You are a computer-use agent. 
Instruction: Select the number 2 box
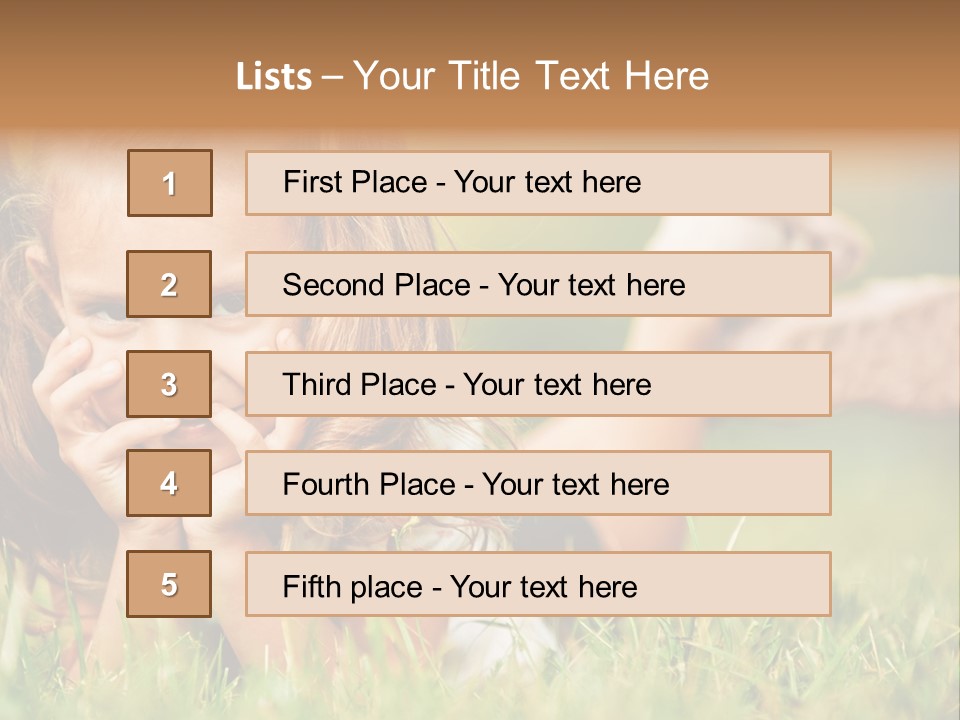coord(169,284)
